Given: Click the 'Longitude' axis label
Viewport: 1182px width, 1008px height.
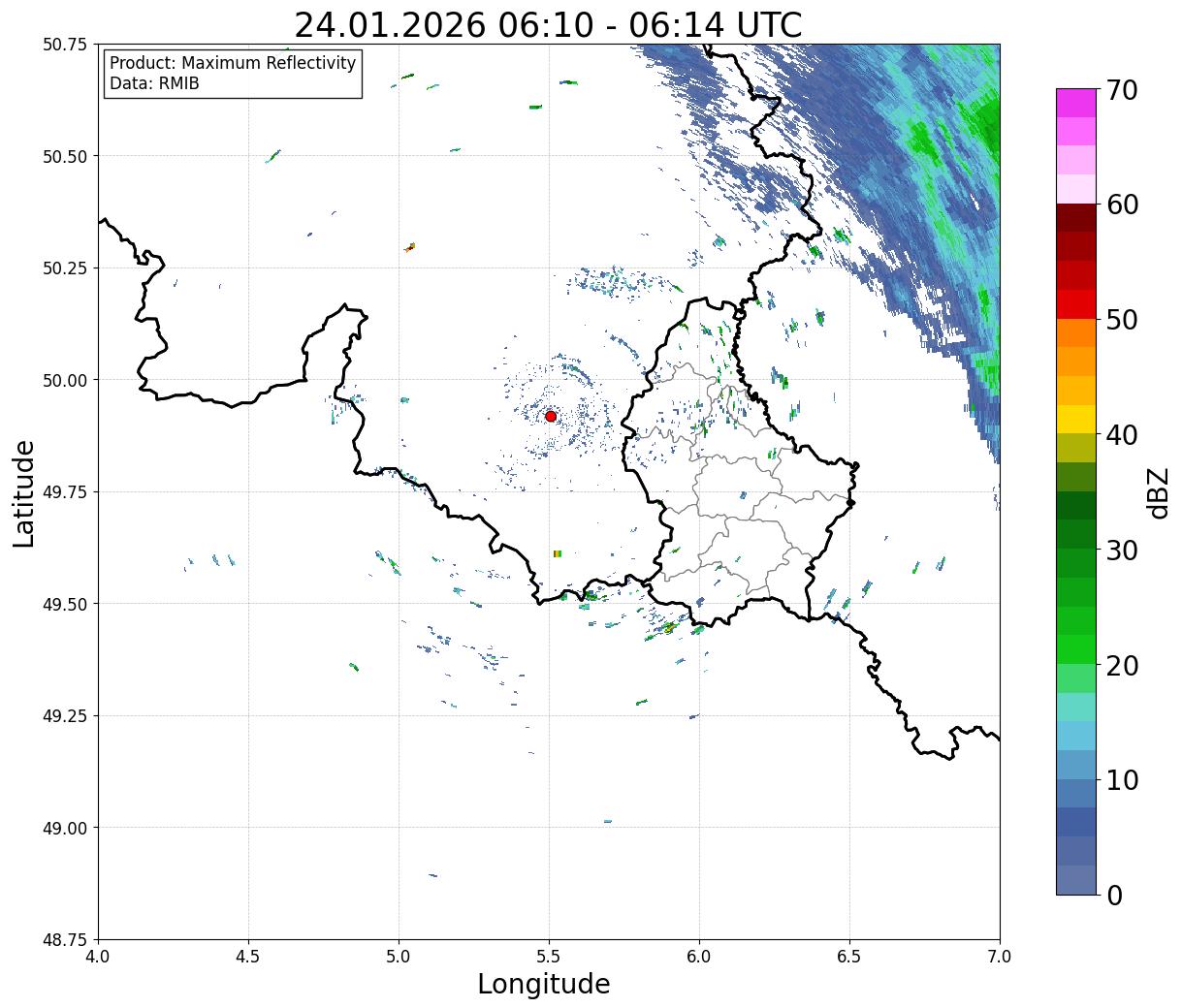Looking at the screenshot, I should tap(544, 984).
